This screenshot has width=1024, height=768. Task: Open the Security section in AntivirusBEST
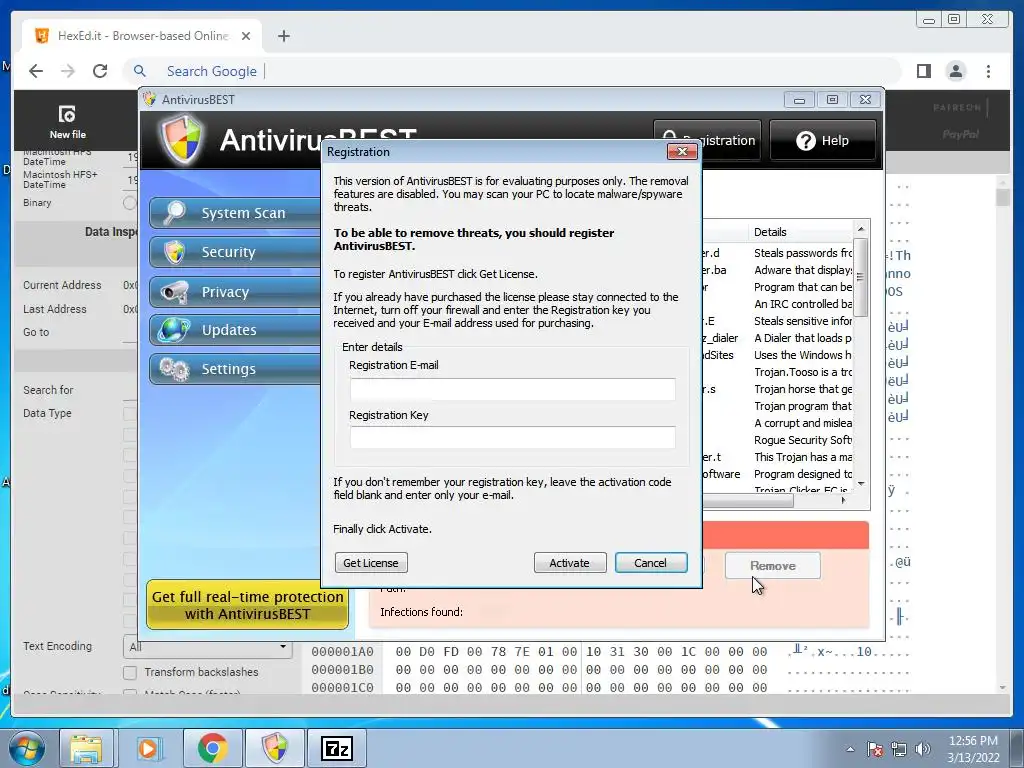235,252
